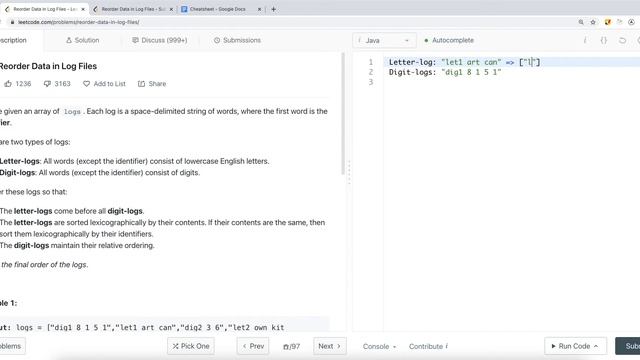This screenshot has height=360, width=640.
Task: Click Add to List heart button
Action: point(104,84)
